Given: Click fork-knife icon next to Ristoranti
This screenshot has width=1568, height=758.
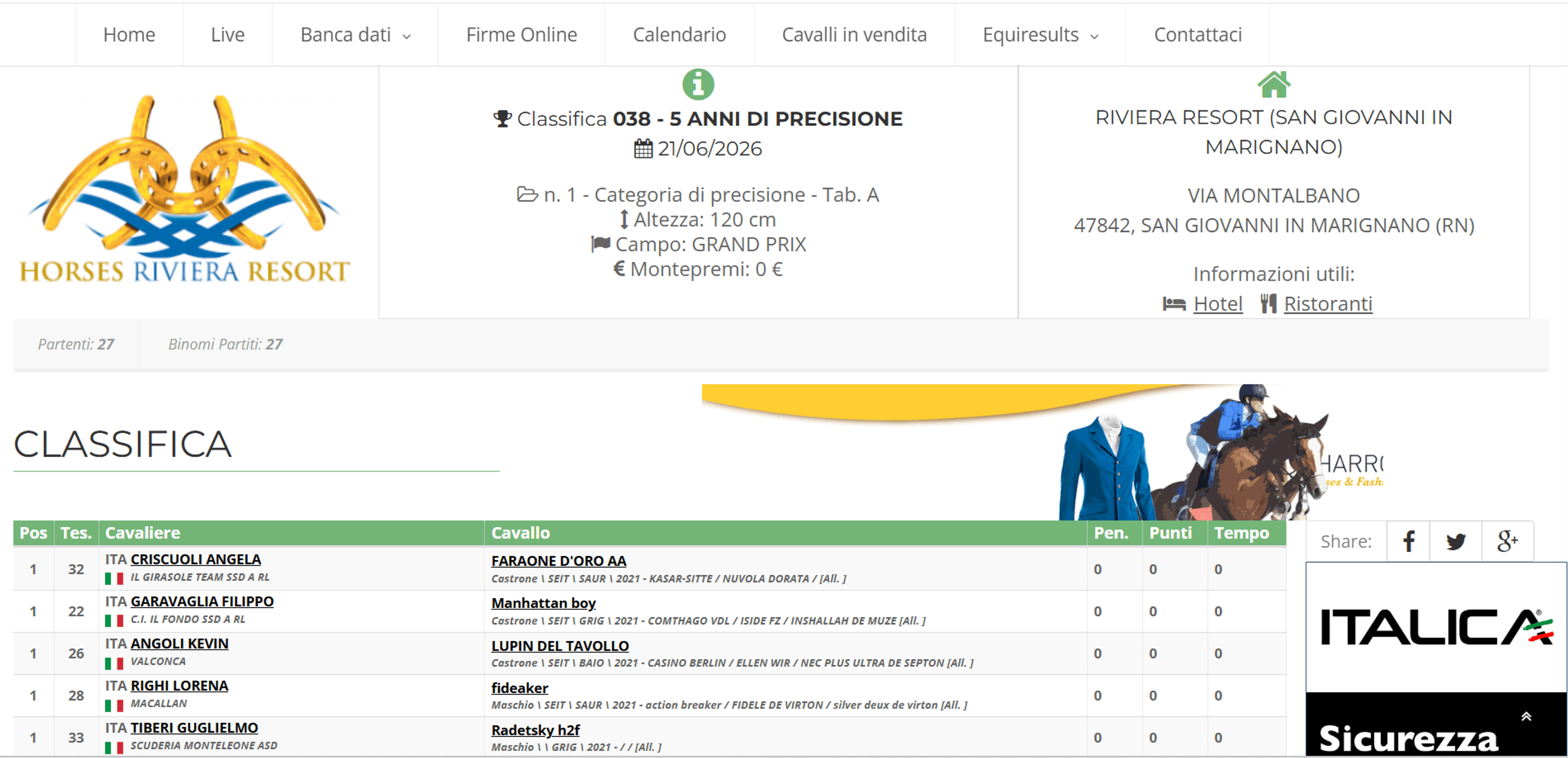Looking at the screenshot, I should click(1269, 303).
